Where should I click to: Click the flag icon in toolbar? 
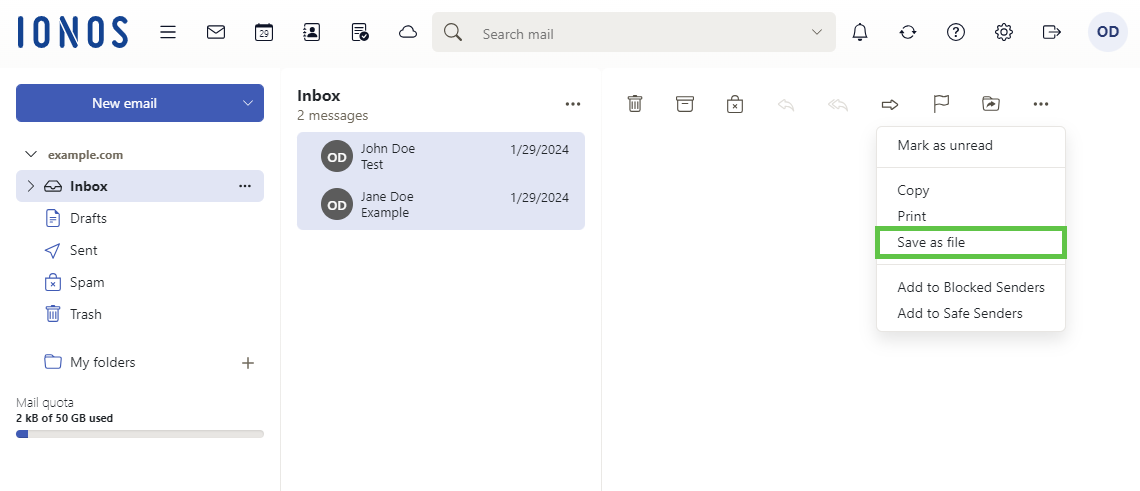(x=940, y=103)
